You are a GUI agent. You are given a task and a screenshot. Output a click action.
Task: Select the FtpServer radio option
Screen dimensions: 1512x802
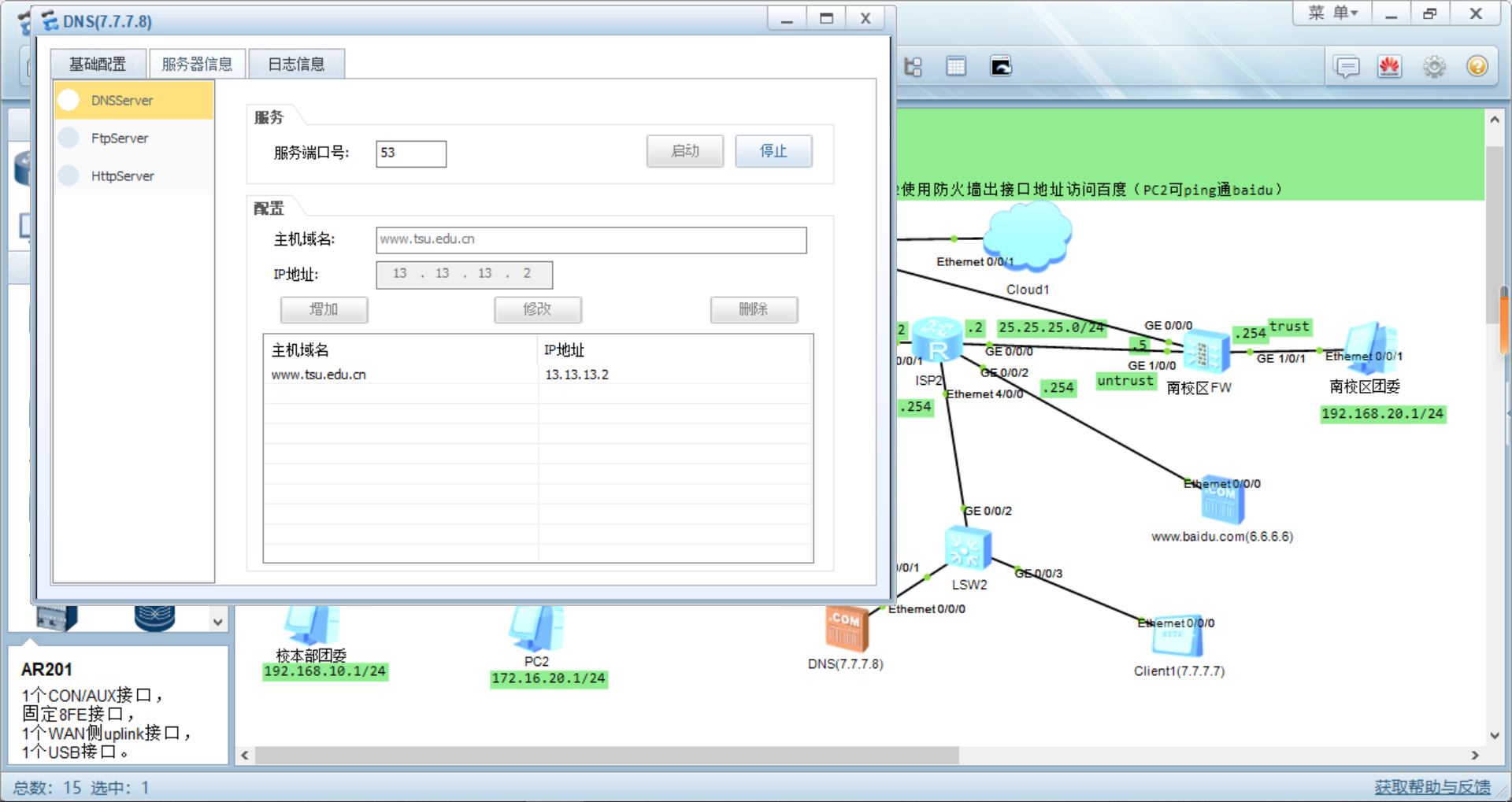(x=69, y=138)
